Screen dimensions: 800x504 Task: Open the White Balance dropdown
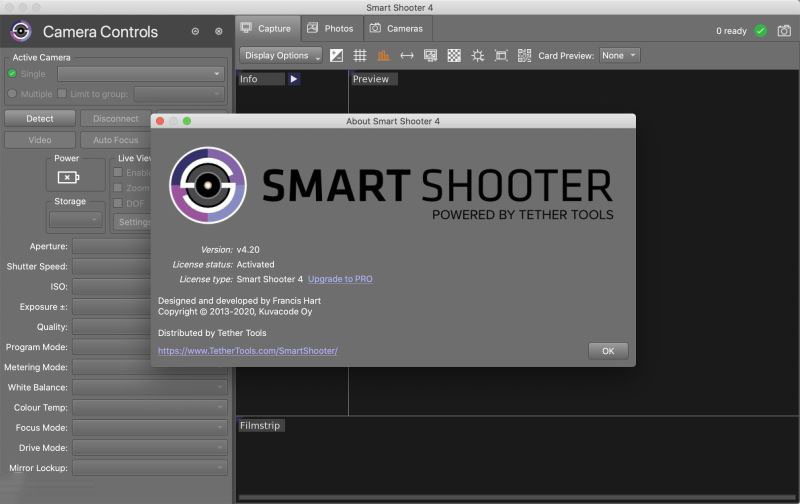(149, 387)
